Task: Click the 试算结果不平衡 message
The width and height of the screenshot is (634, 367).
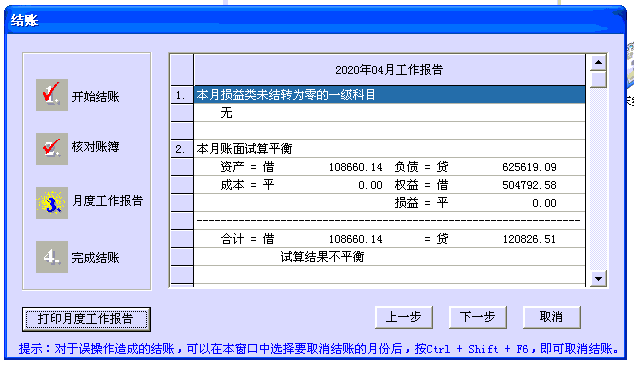Action: pos(322,257)
